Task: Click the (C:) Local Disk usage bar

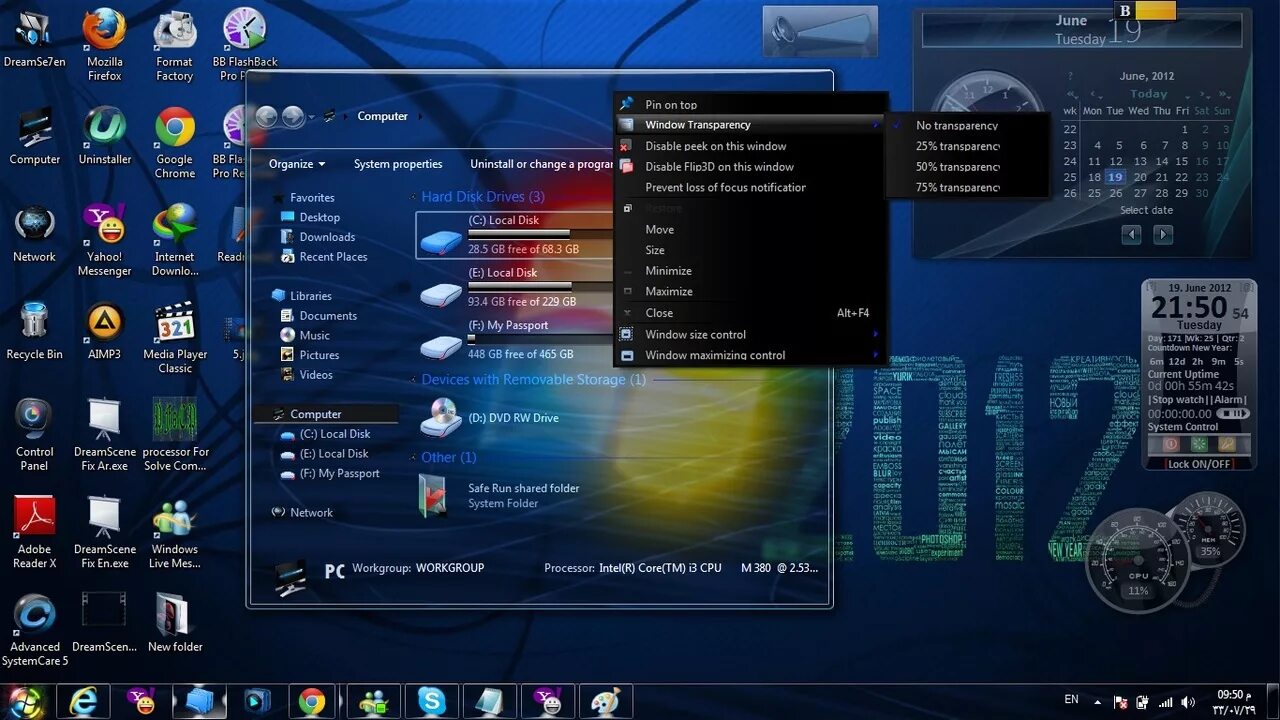Action: [x=541, y=234]
